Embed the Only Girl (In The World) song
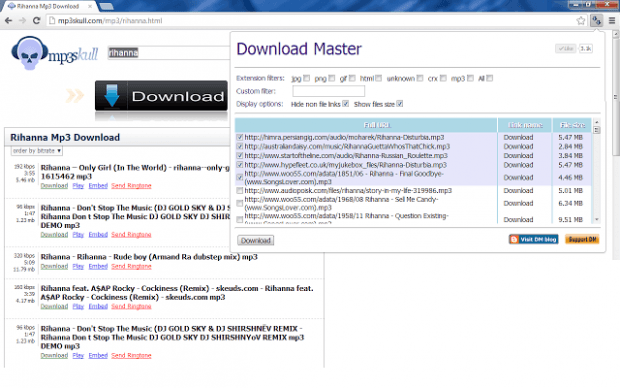Screen dimensions: 620x388 click(x=98, y=185)
